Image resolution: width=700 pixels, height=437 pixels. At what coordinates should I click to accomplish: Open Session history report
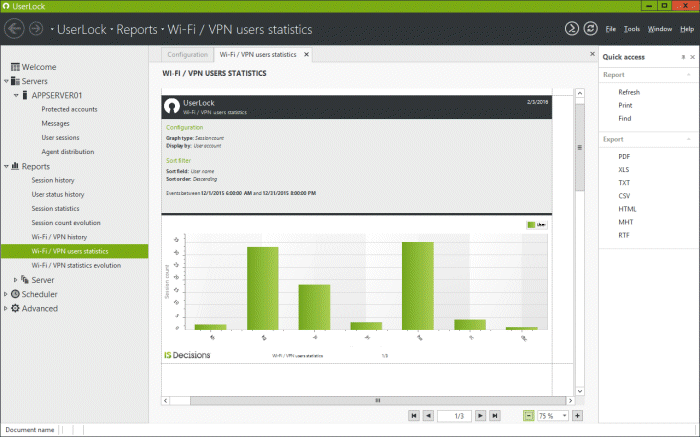tap(53, 180)
